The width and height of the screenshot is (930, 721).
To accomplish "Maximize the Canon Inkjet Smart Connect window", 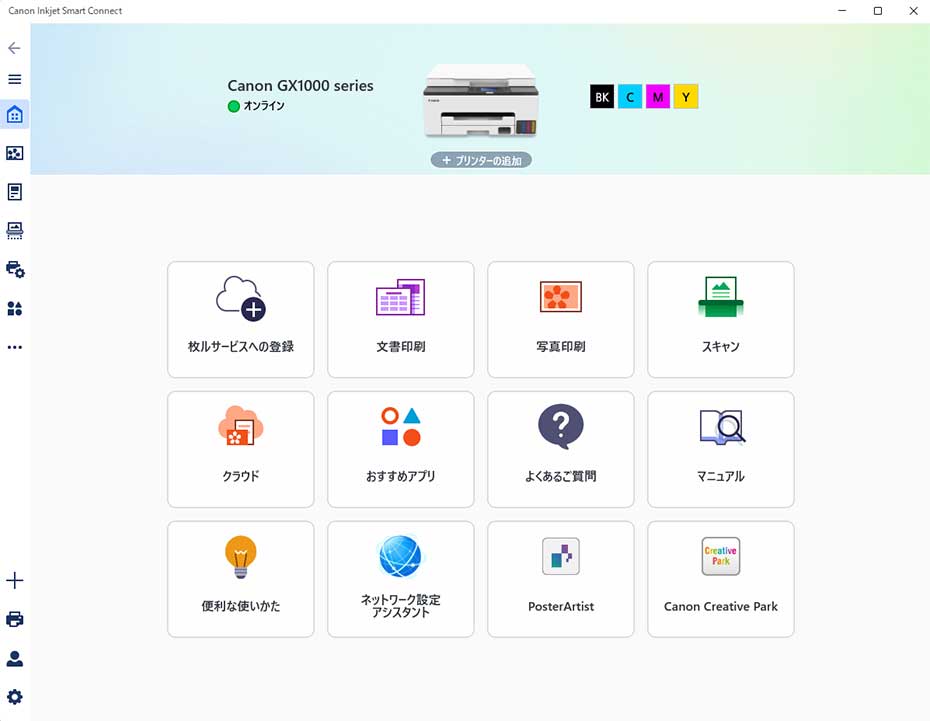I will [x=878, y=11].
